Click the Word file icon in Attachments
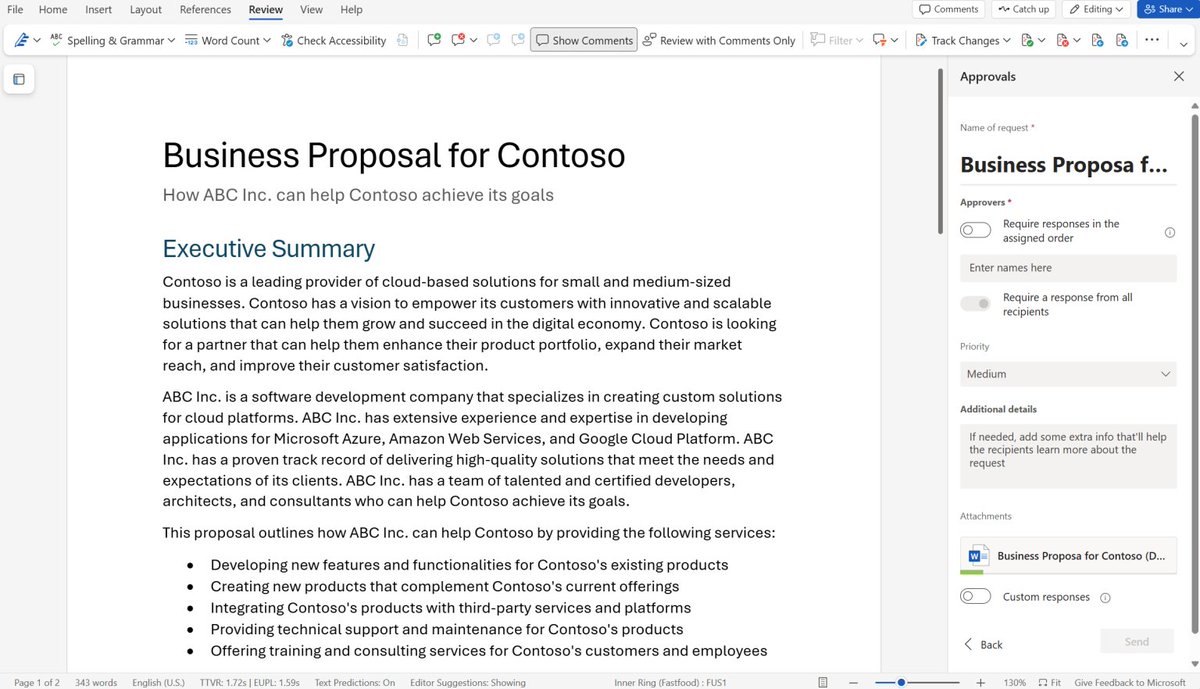Image resolution: width=1200 pixels, height=689 pixels. [978, 555]
